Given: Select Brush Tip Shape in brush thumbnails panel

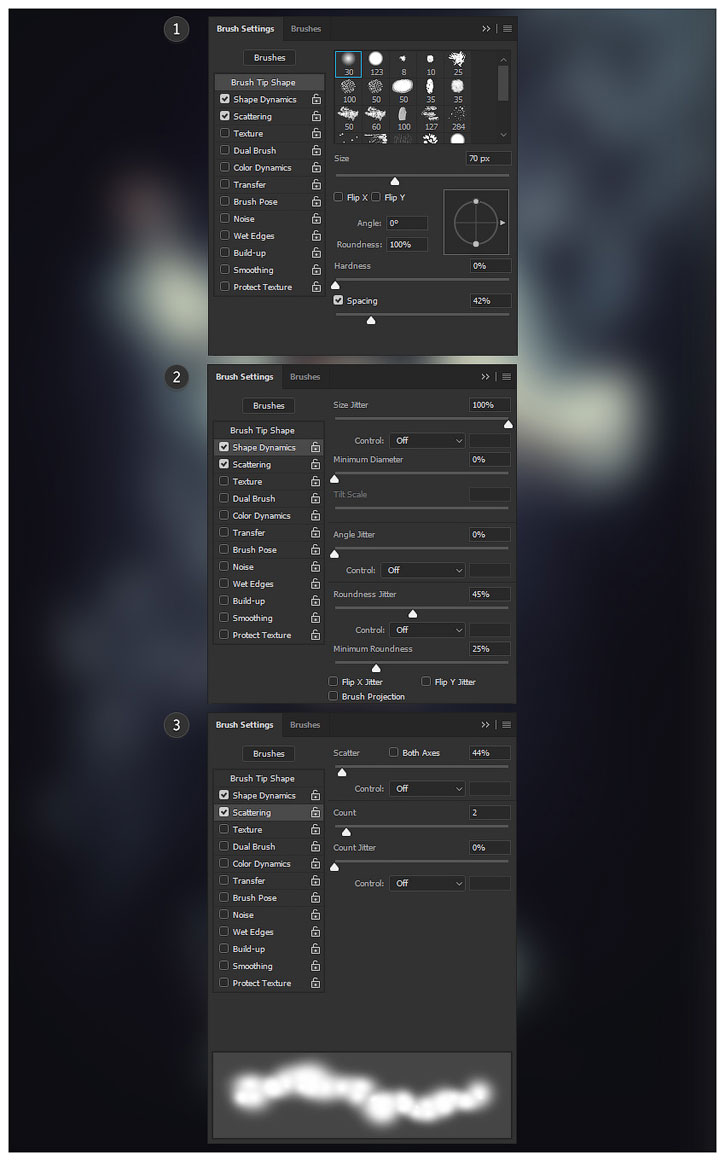Looking at the screenshot, I should [x=269, y=82].
